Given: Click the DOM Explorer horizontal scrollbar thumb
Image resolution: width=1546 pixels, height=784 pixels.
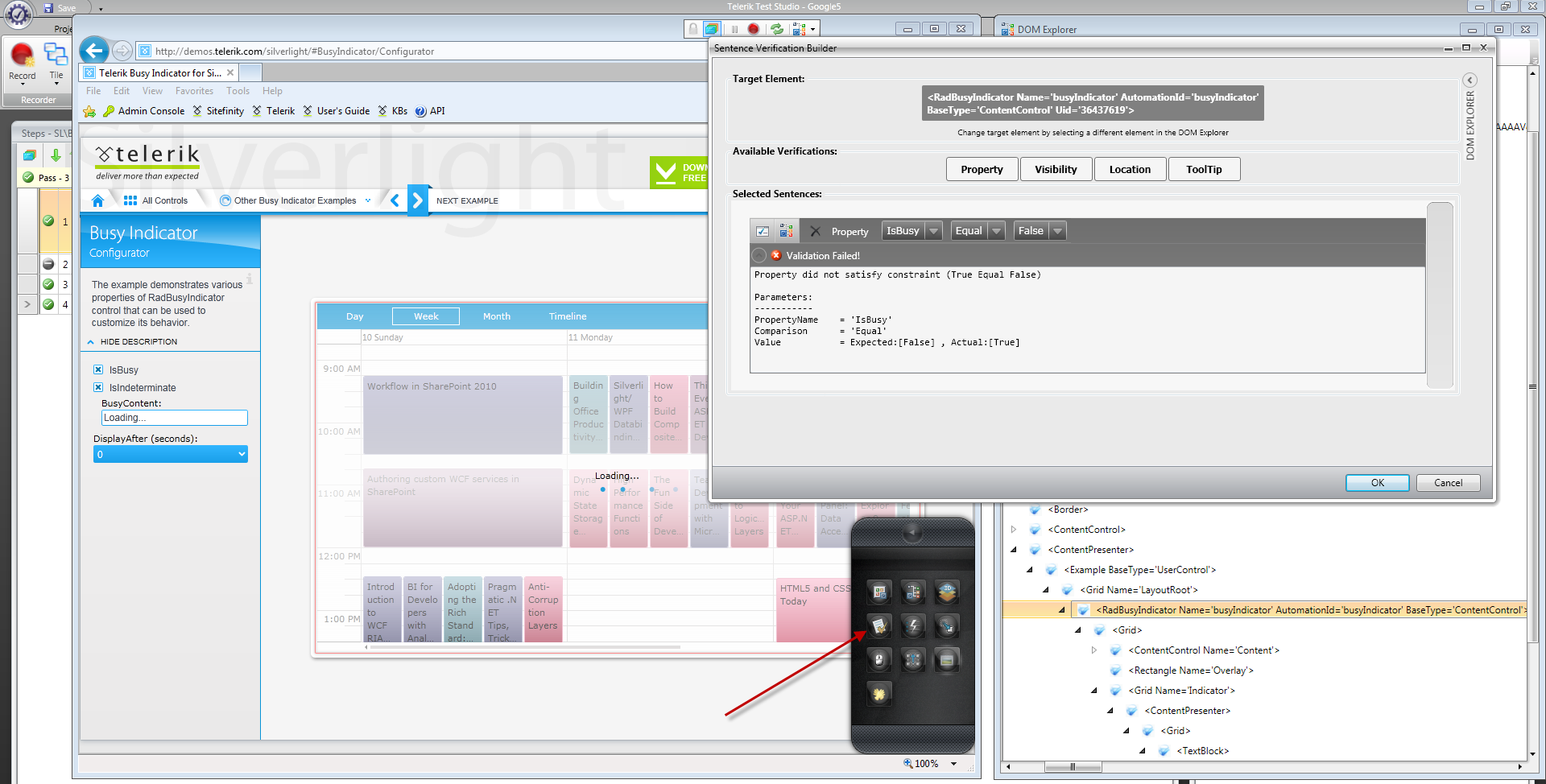Looking at the screenshot, I should 1073,767.
